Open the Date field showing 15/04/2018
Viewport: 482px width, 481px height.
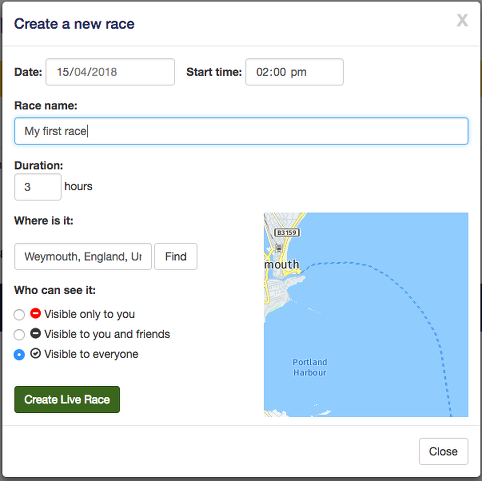(110, 72)
